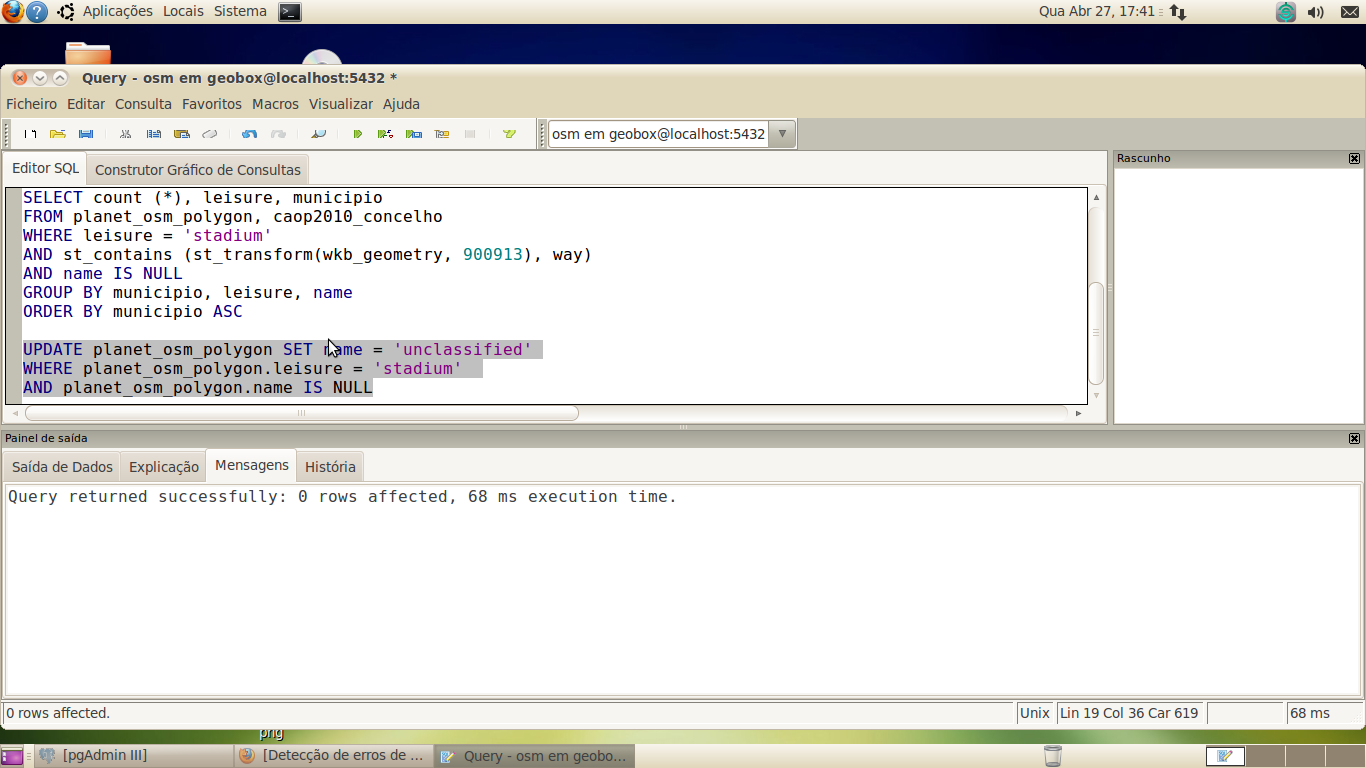Click the Cancel query toolbar icon

tap(470, 134)
